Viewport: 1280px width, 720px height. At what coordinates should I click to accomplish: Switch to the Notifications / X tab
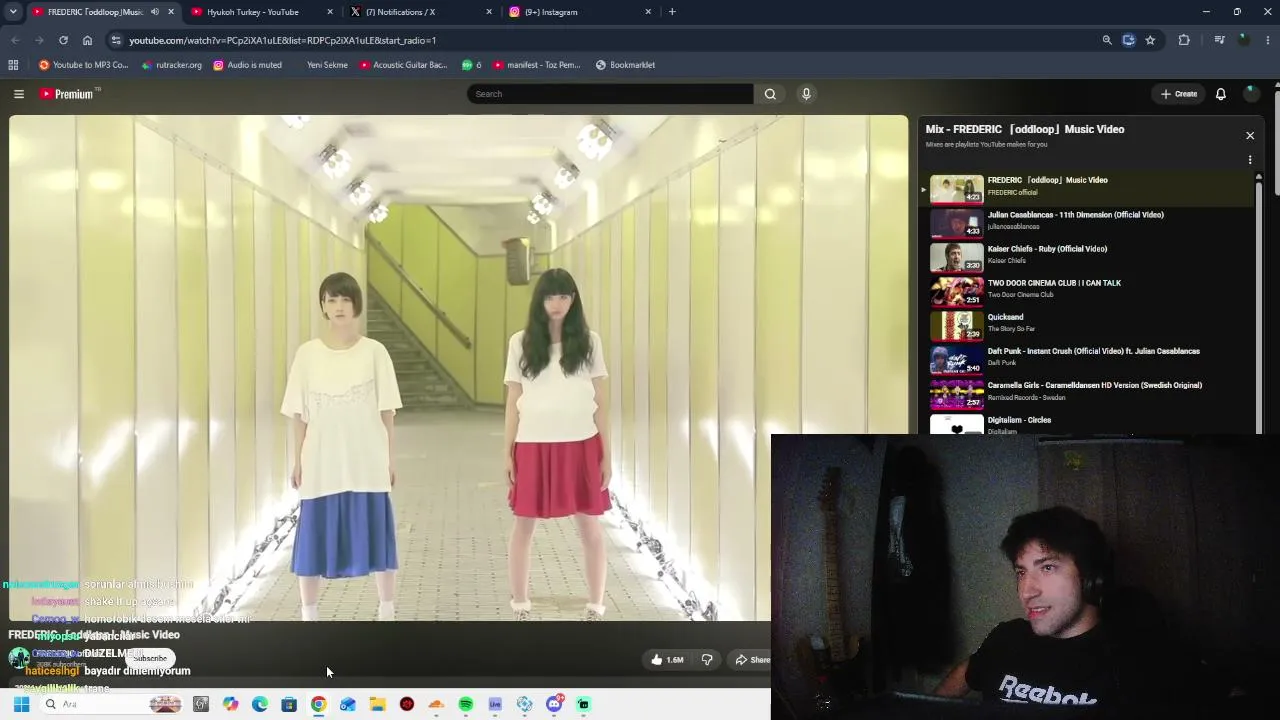[x=420, y=12]
